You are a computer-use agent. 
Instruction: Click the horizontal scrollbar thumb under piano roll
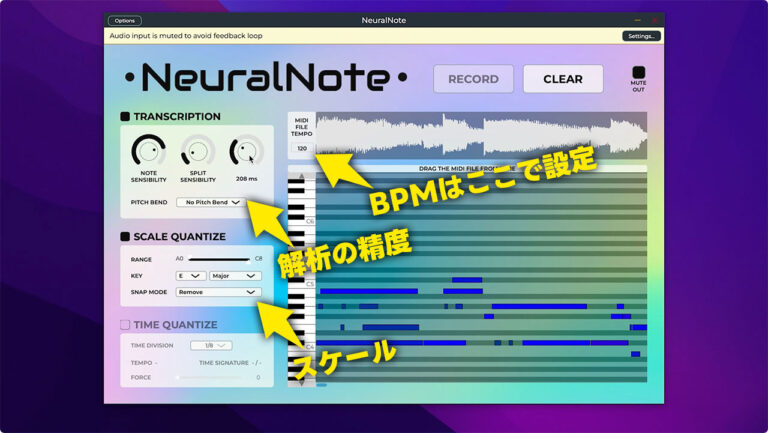coord(322,385)
